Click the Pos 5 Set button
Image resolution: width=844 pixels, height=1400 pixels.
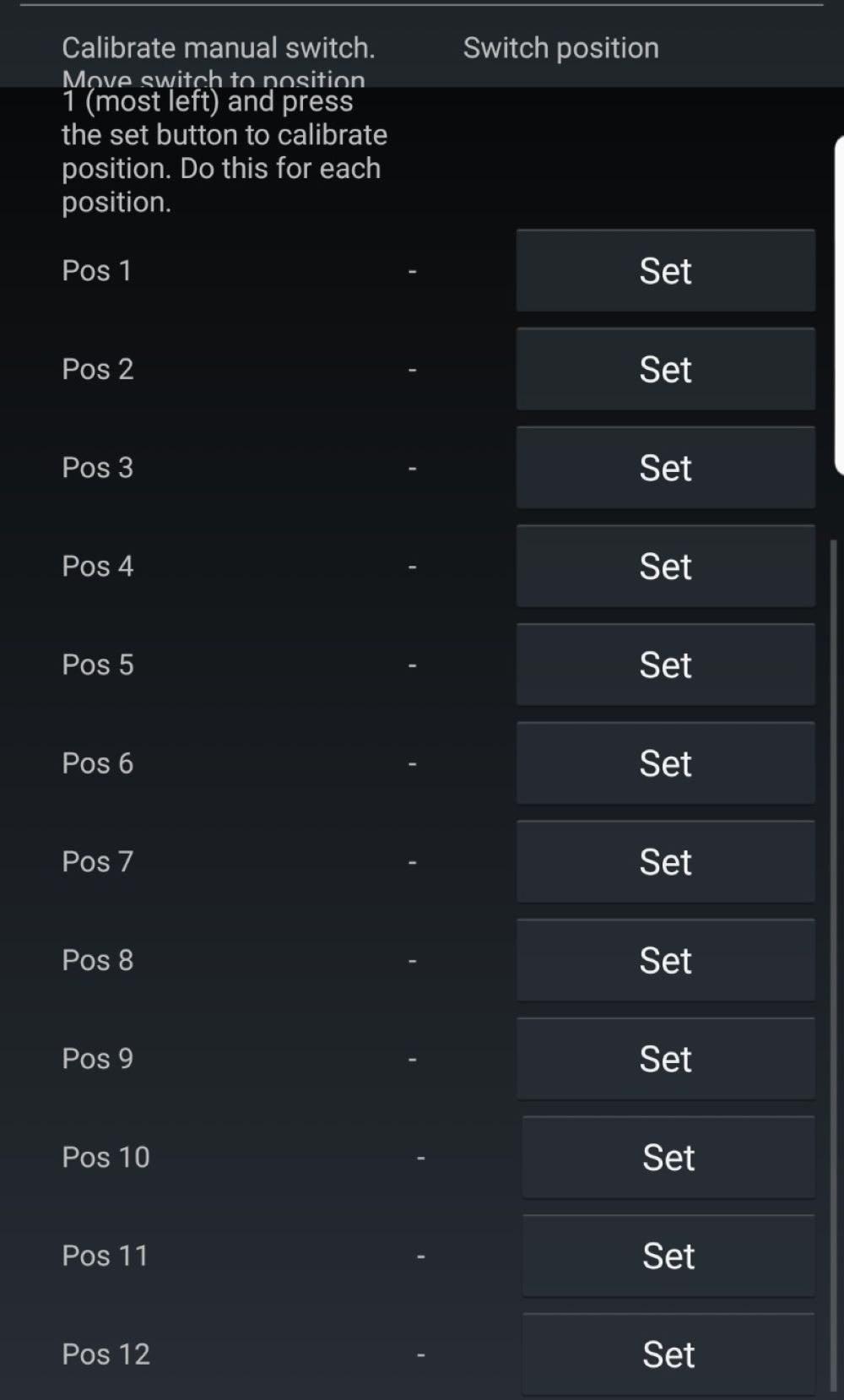click(x=665, y=665)
